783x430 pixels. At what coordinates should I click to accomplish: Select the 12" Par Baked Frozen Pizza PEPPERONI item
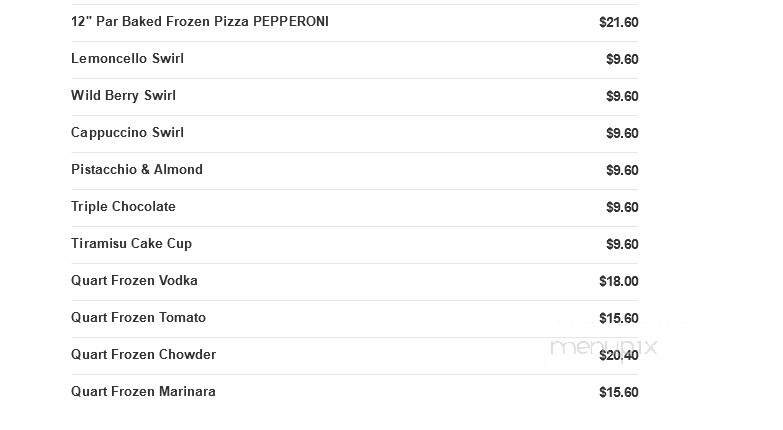(x=200, y=22)
